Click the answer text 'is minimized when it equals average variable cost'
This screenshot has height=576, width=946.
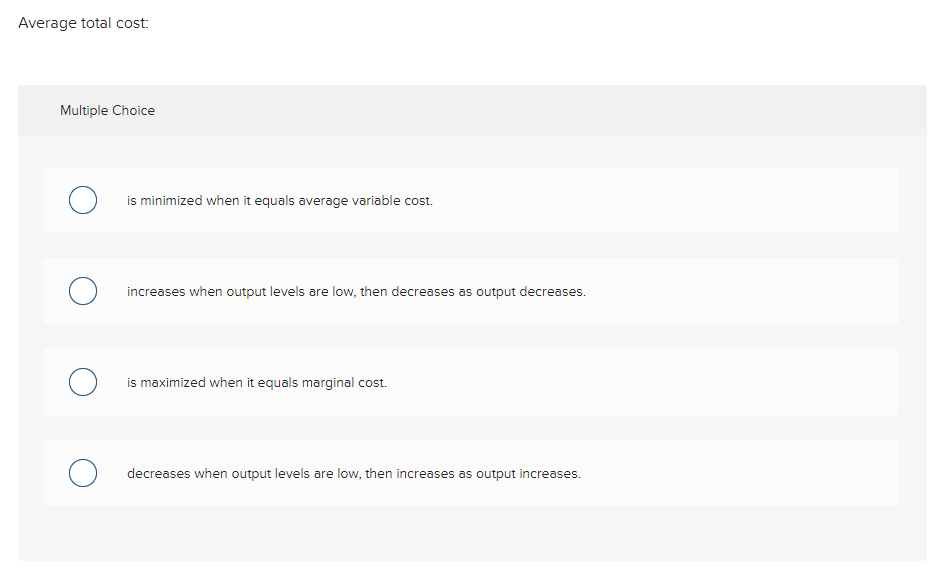point(279,200)
